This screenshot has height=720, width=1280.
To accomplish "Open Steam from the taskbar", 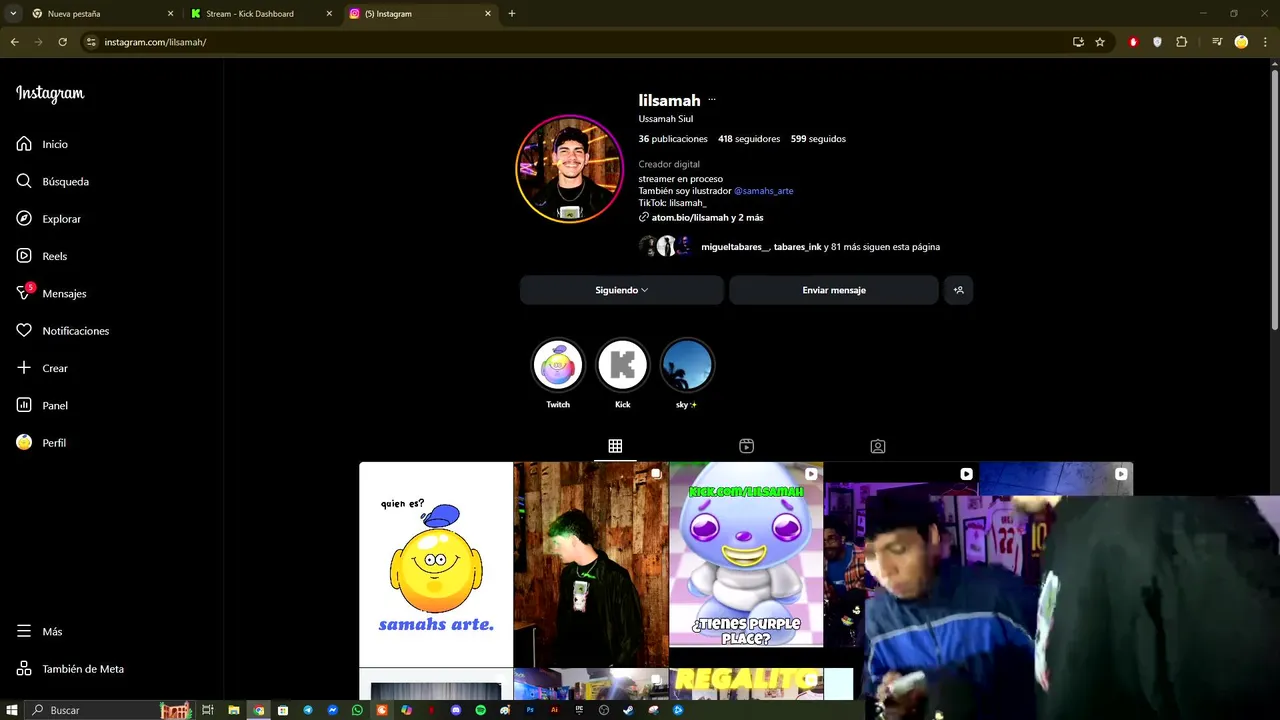I will (x=628, y=710).
